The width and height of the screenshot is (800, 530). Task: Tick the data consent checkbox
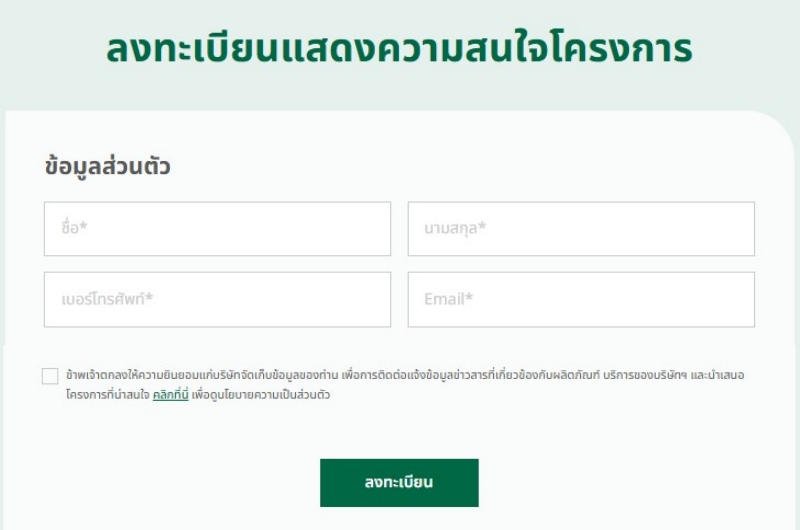[x=50, y=376]
